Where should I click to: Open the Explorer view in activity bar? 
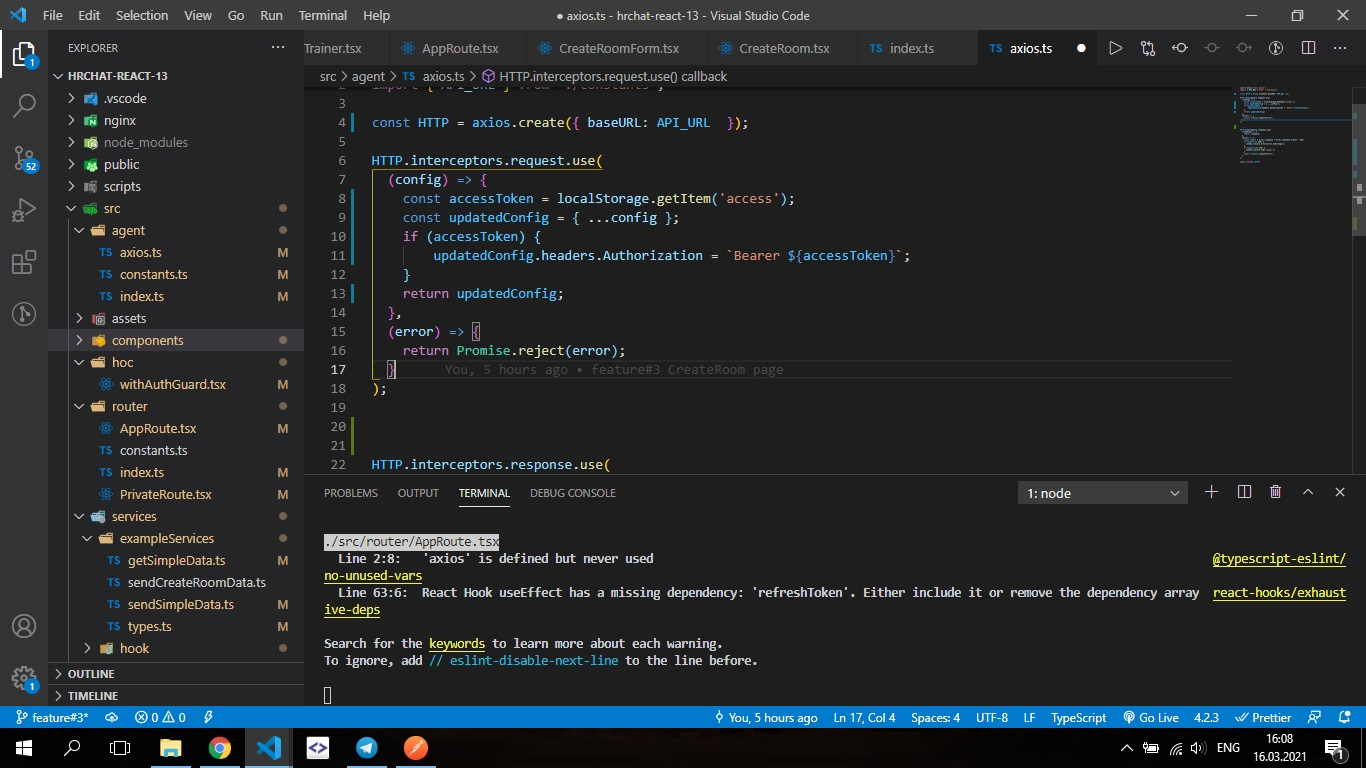24,54
